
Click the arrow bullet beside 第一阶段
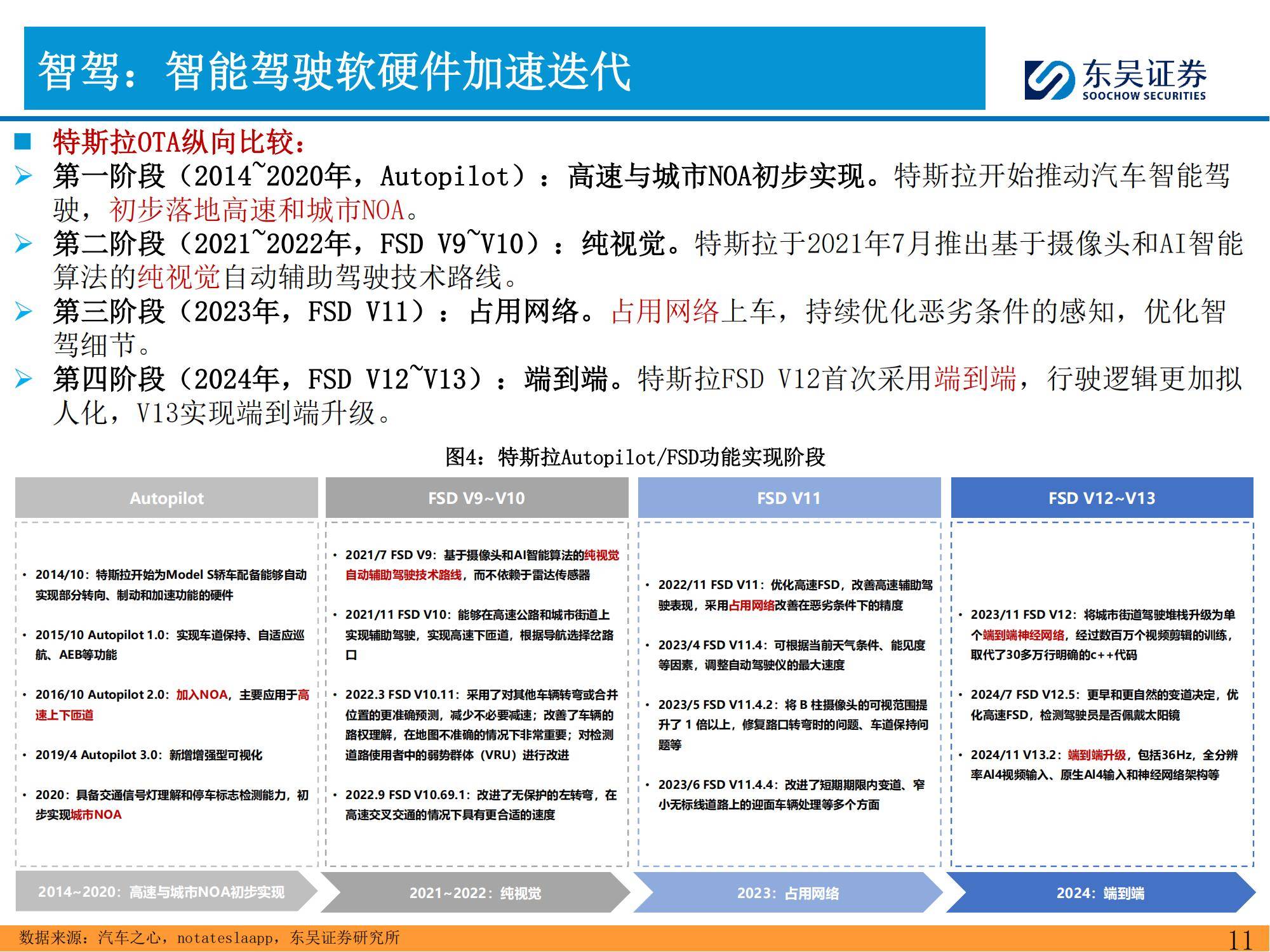coord(23,176)
